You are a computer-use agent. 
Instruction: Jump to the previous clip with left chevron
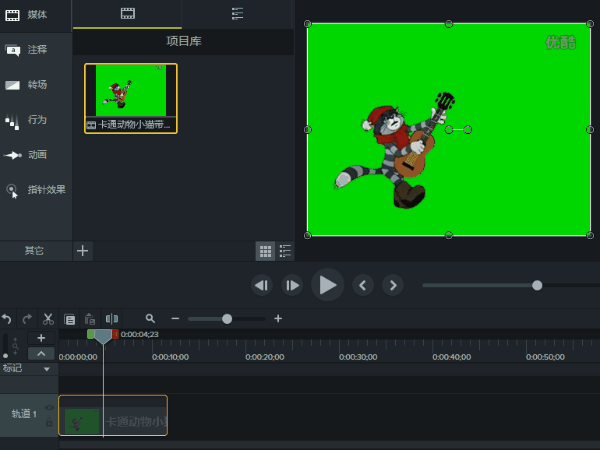363,285
